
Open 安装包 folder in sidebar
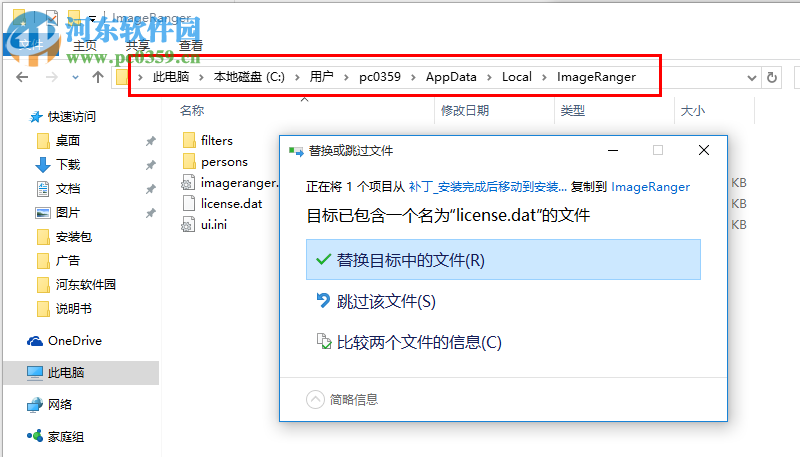(x=73, y=237)
